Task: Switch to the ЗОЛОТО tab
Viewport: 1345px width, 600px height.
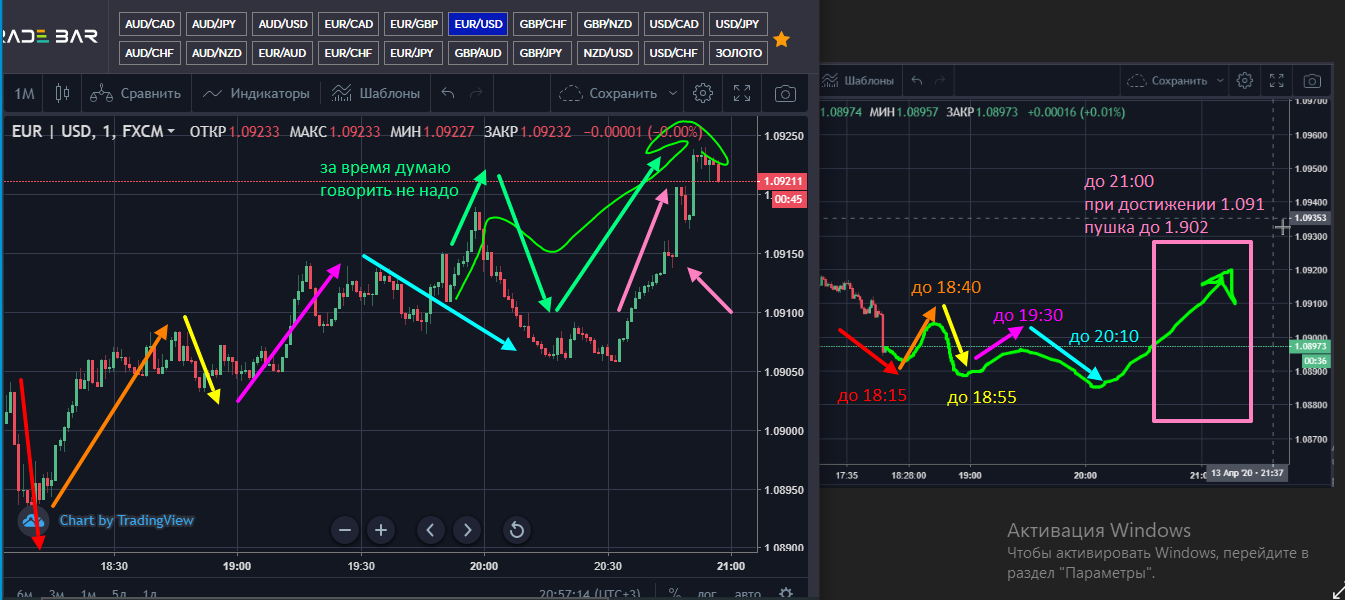Action: click(x=738, y=53)
